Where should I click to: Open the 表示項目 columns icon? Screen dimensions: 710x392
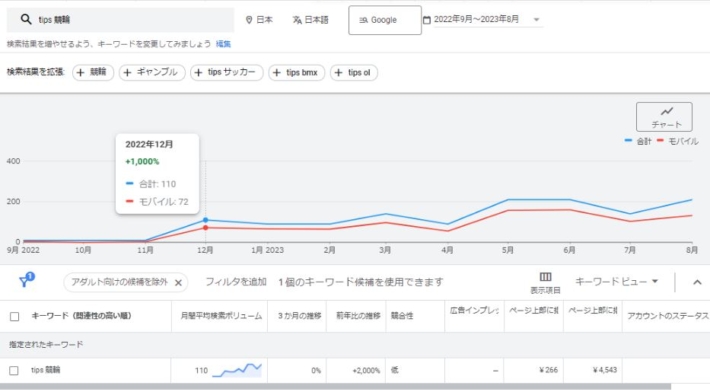tap(545, 282)
